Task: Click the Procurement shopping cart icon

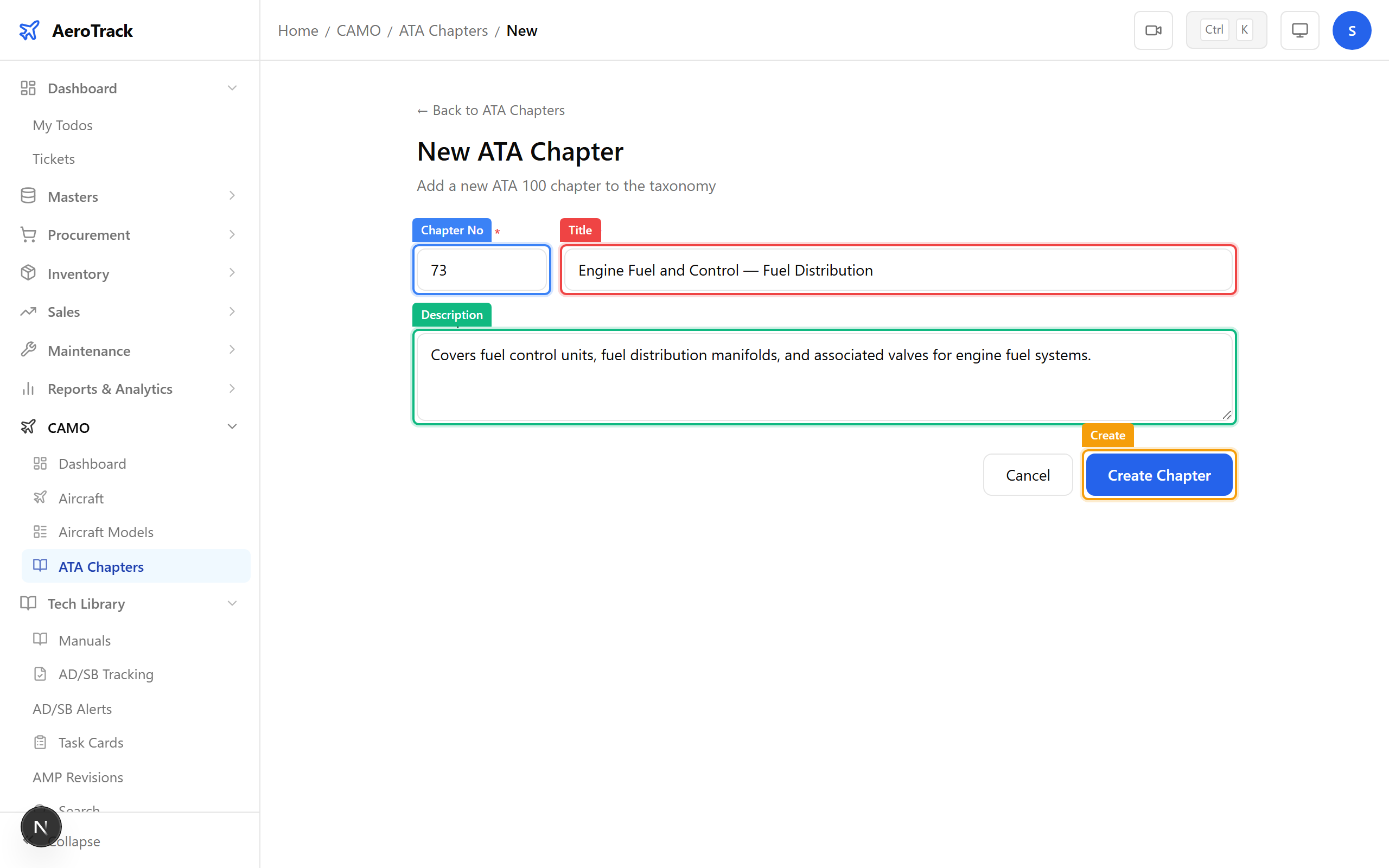Action: [x=28, y=234]
